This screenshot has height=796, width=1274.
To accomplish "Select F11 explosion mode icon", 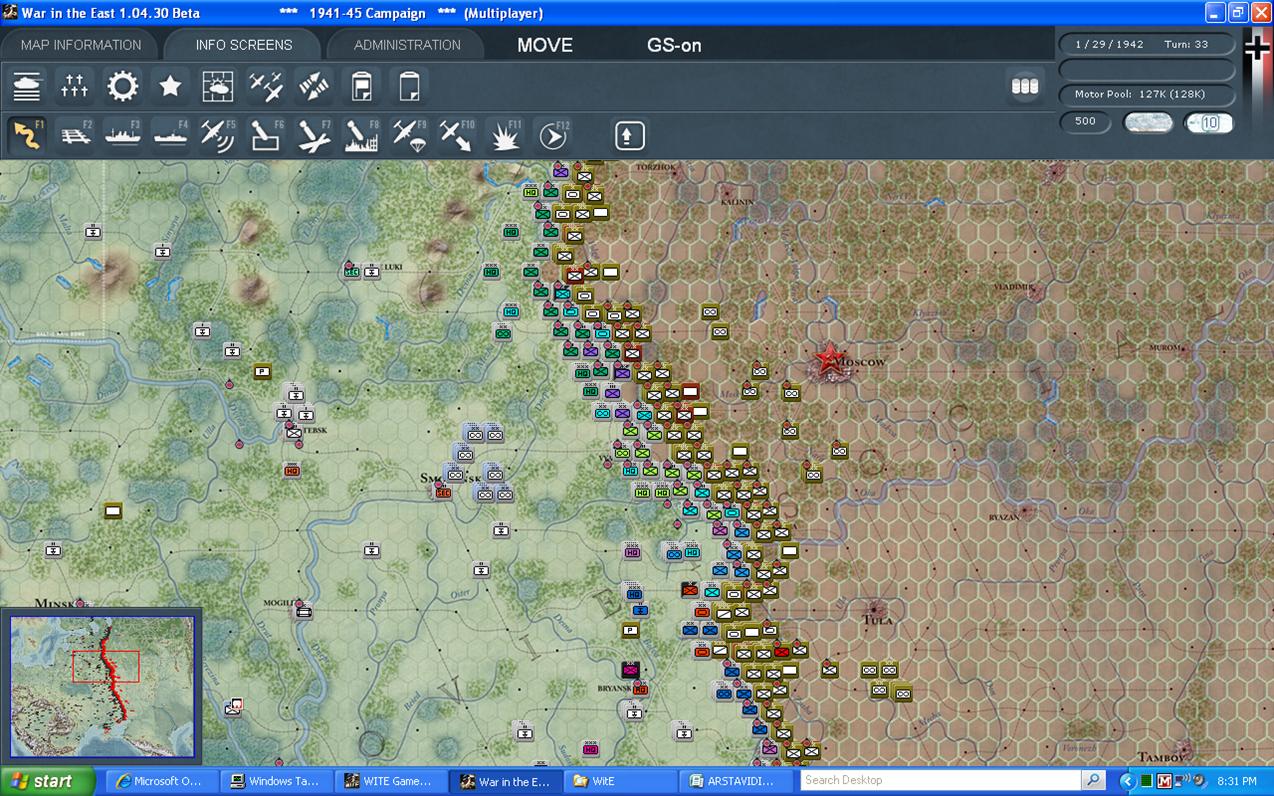I will click(505, 135).
